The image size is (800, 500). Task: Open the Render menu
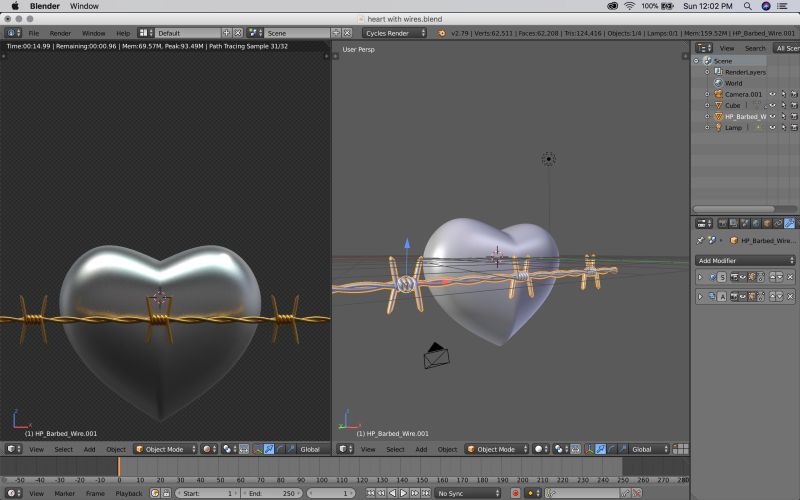(x=60, y=33)
